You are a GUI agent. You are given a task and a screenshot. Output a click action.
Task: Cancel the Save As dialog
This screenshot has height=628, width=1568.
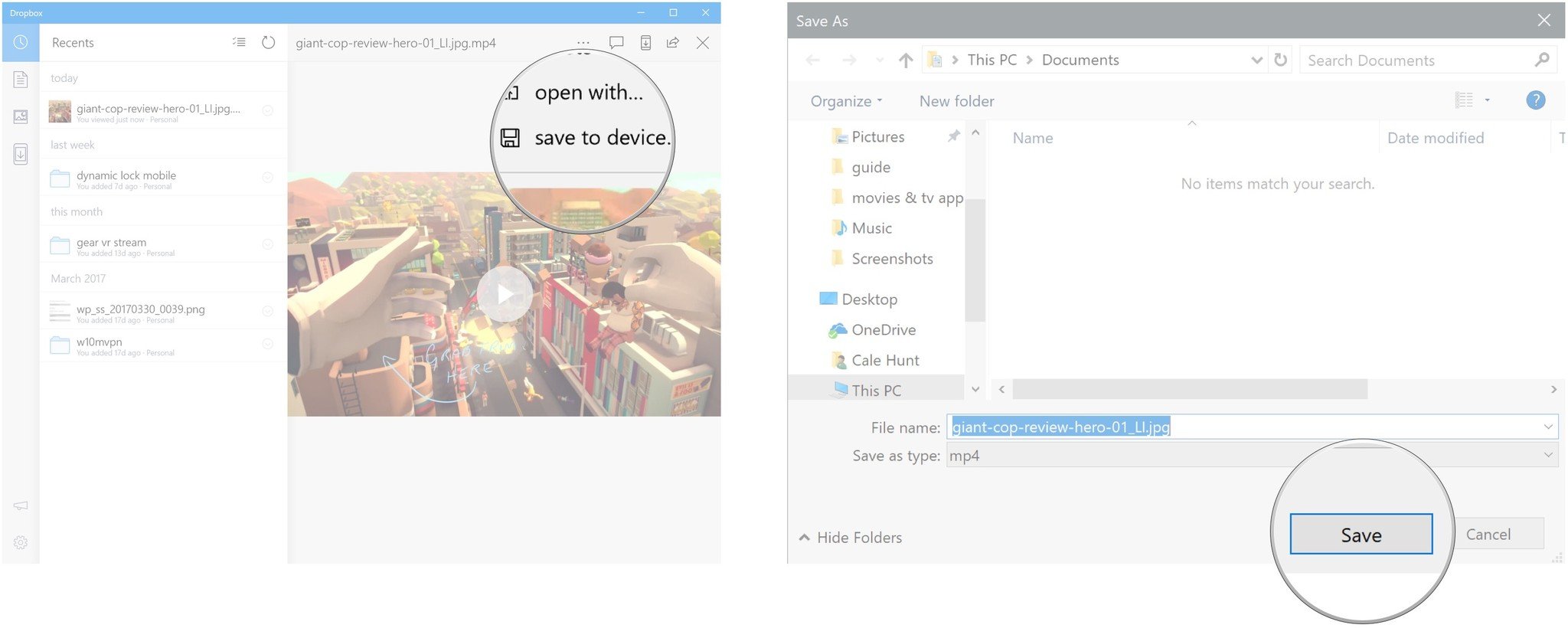click(1488, 535)
